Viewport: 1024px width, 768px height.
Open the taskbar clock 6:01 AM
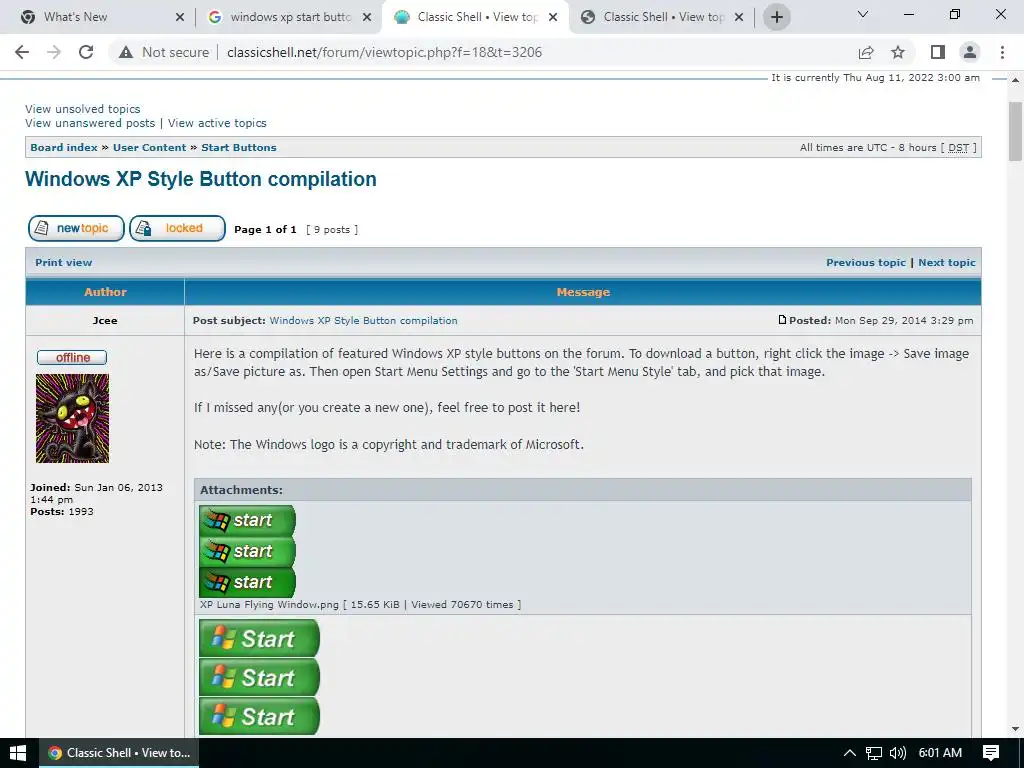(940, 753)
